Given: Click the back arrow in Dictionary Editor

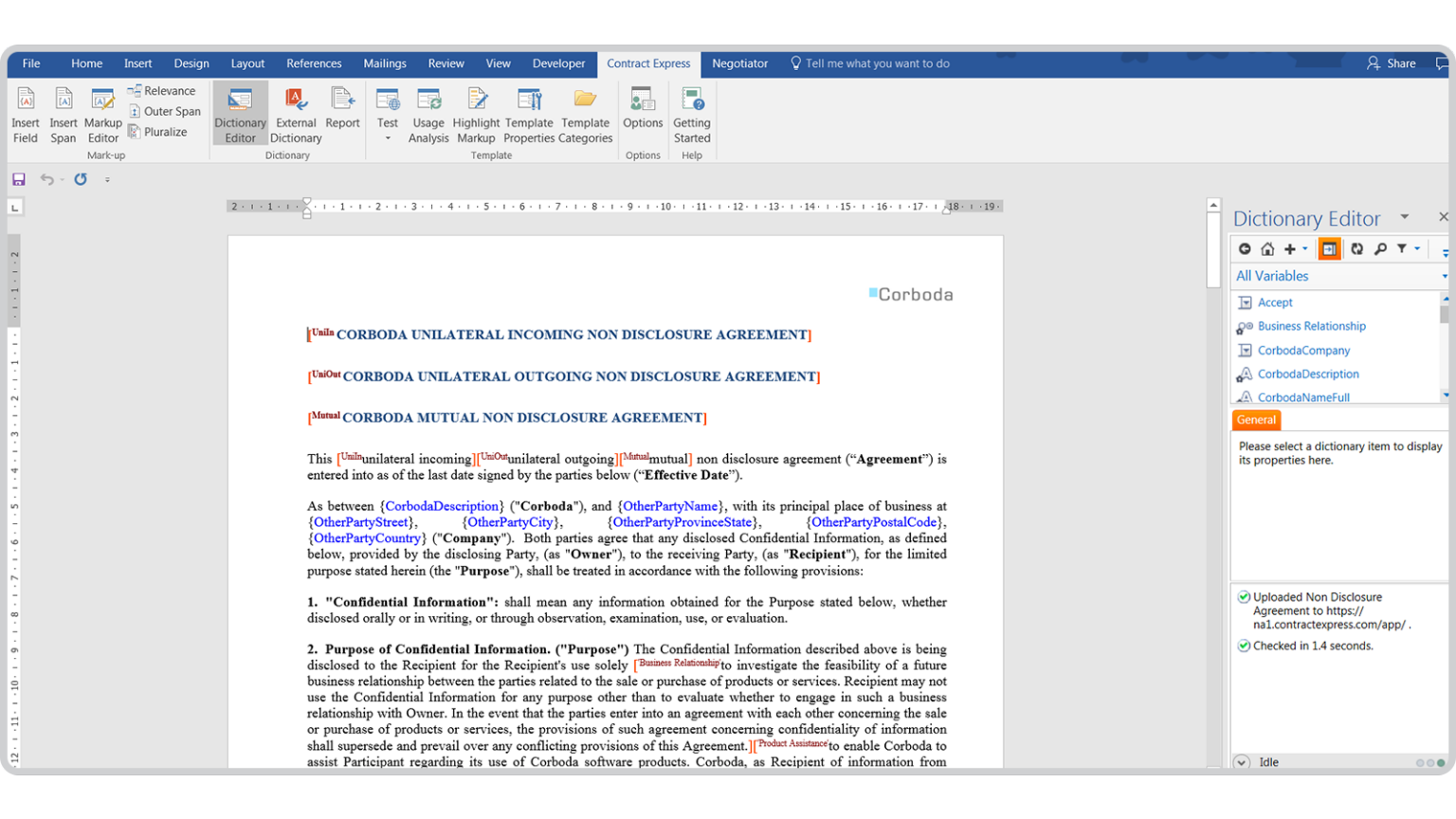Looking at the screenshot, I should [x=1245, y=249].
